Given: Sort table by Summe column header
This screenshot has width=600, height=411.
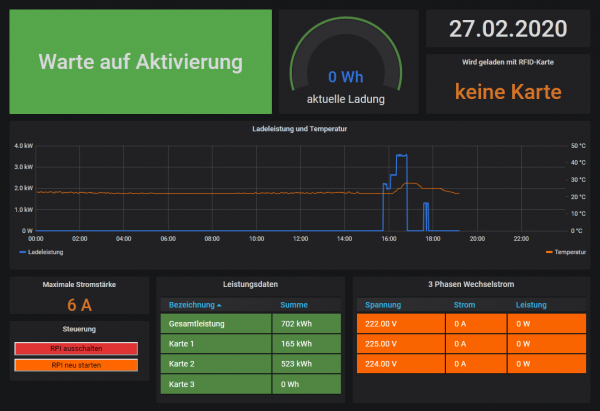Looking at the screenshot, I should [294, 304].
